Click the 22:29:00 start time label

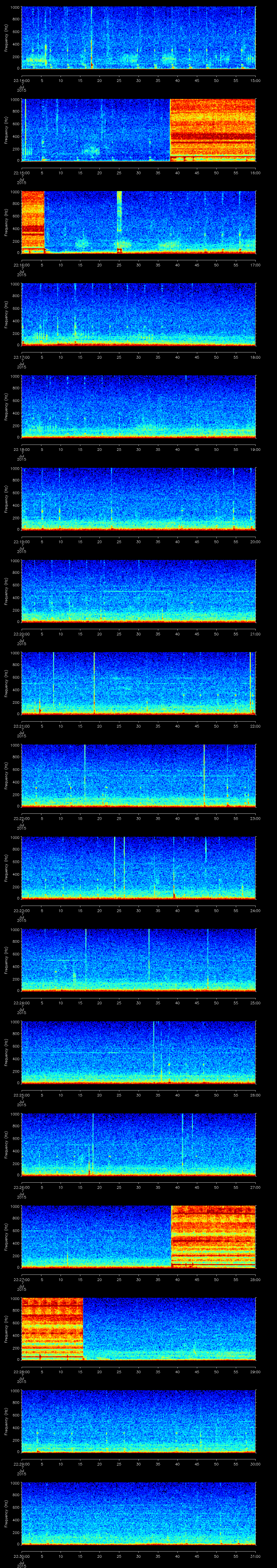coord(22,1464)
